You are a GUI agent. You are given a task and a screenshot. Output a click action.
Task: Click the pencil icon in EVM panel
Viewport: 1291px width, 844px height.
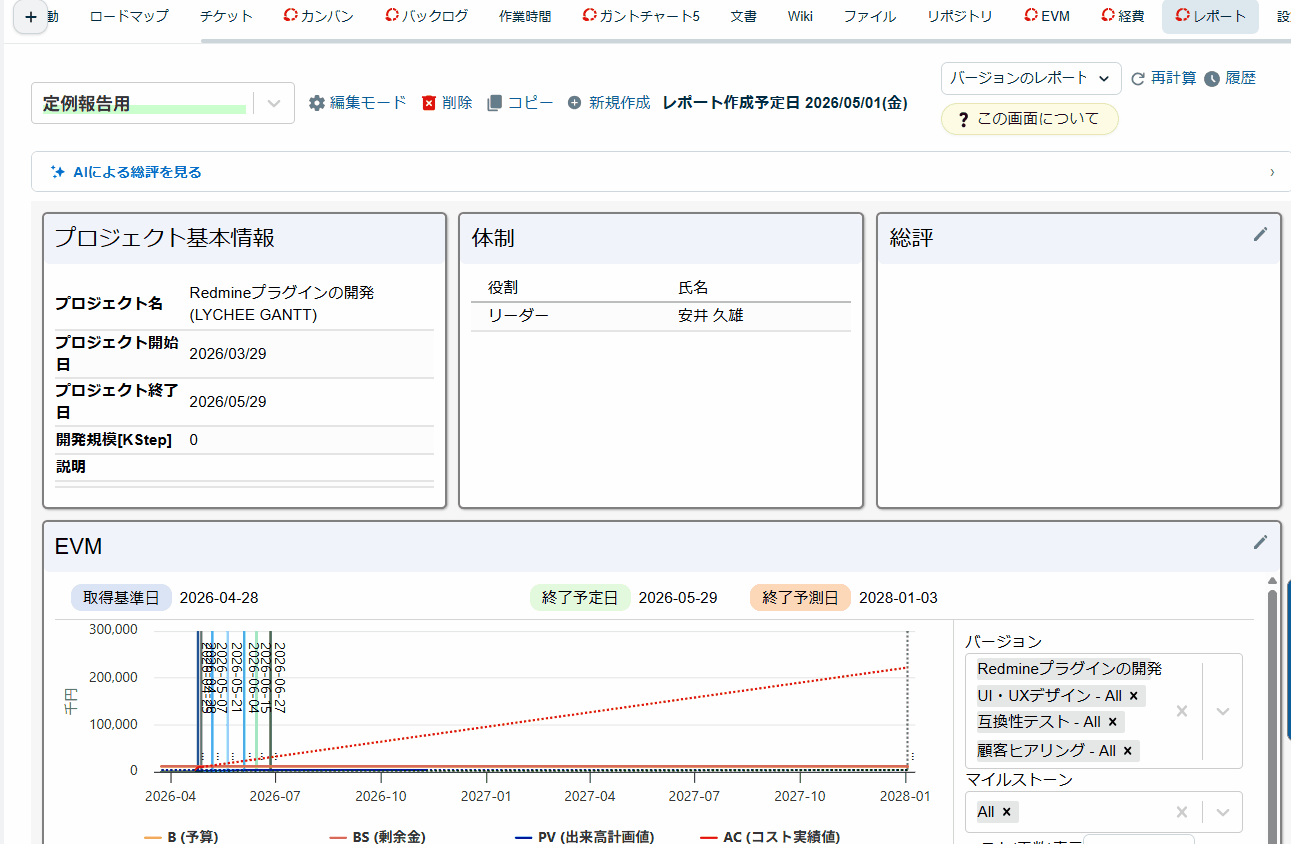[x=1260, y=542]
